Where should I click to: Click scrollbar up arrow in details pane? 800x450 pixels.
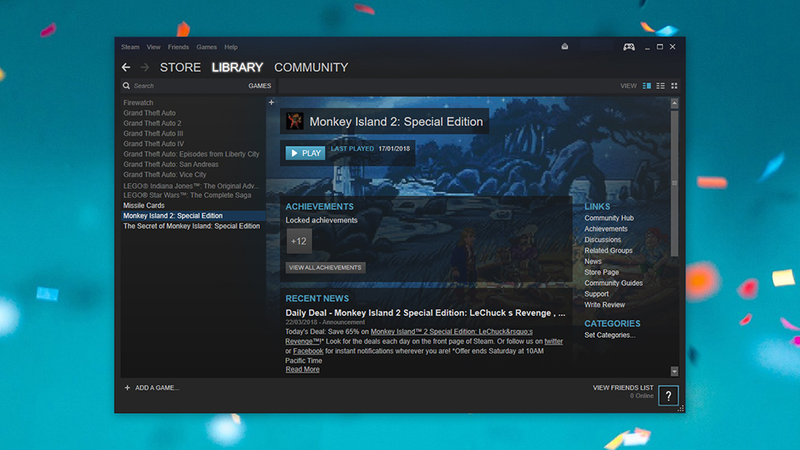[x=674, y=104]
